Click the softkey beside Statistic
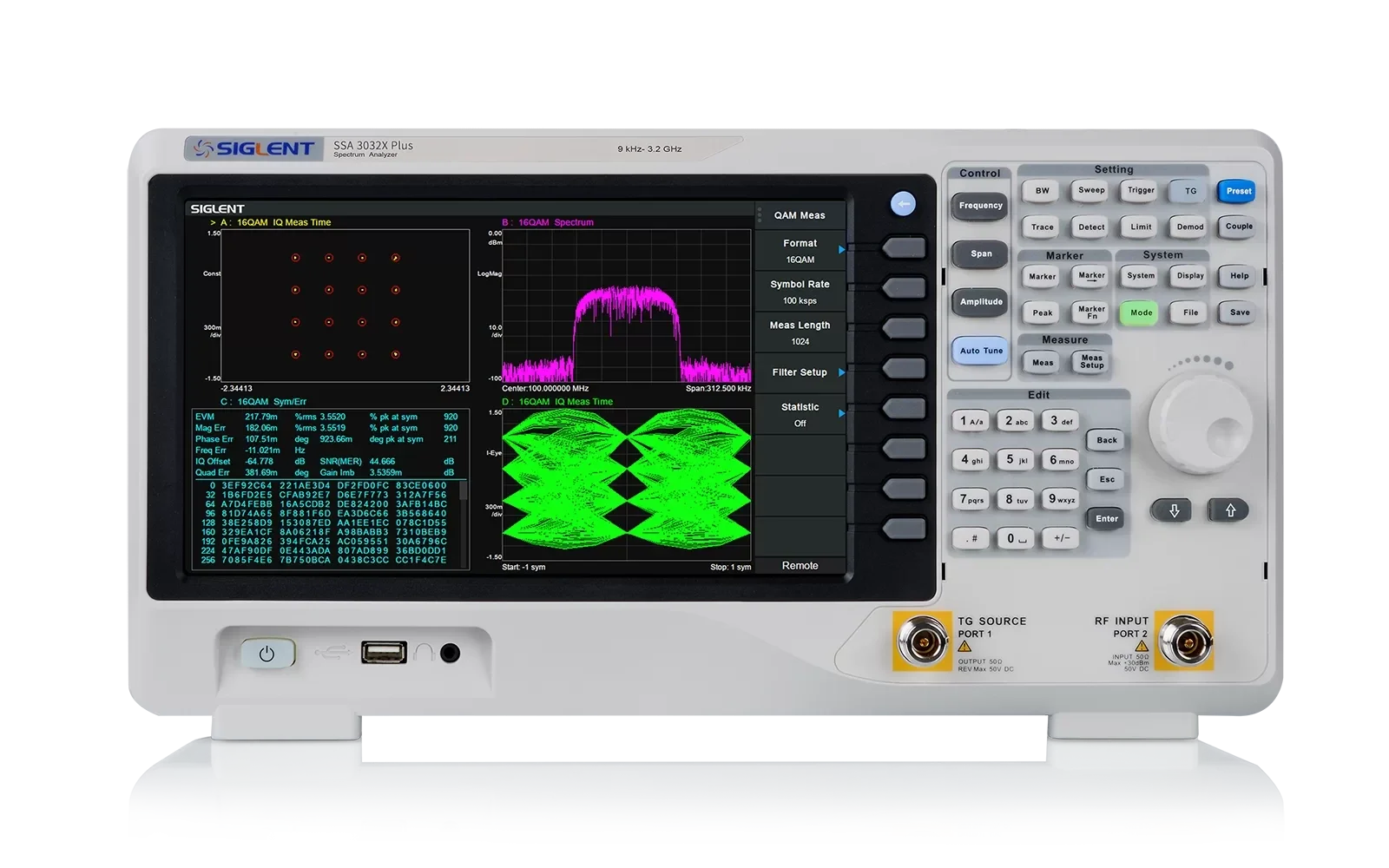The image size is (1389, 868). tap(904, 408)
